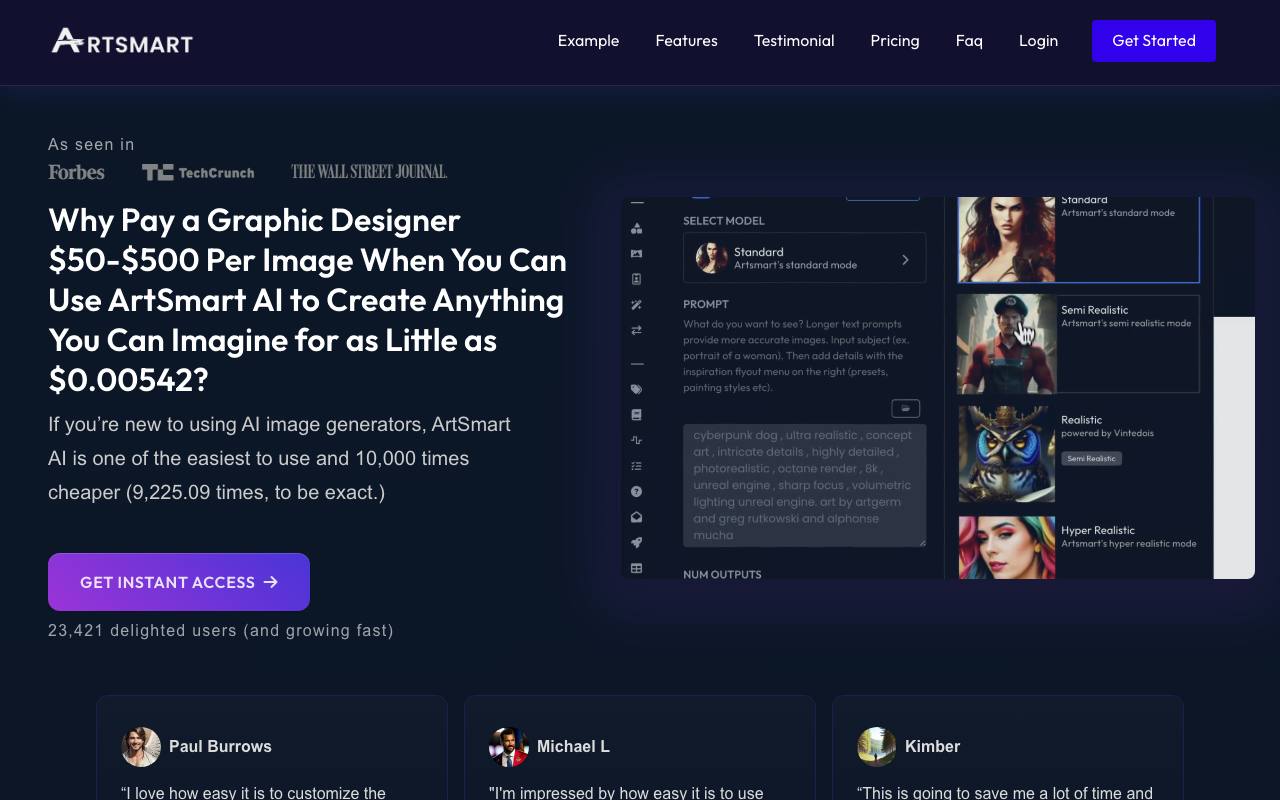Click the swap arrows icon in demo sidebar
This screenshot has width=1280, height=800.
637,330
